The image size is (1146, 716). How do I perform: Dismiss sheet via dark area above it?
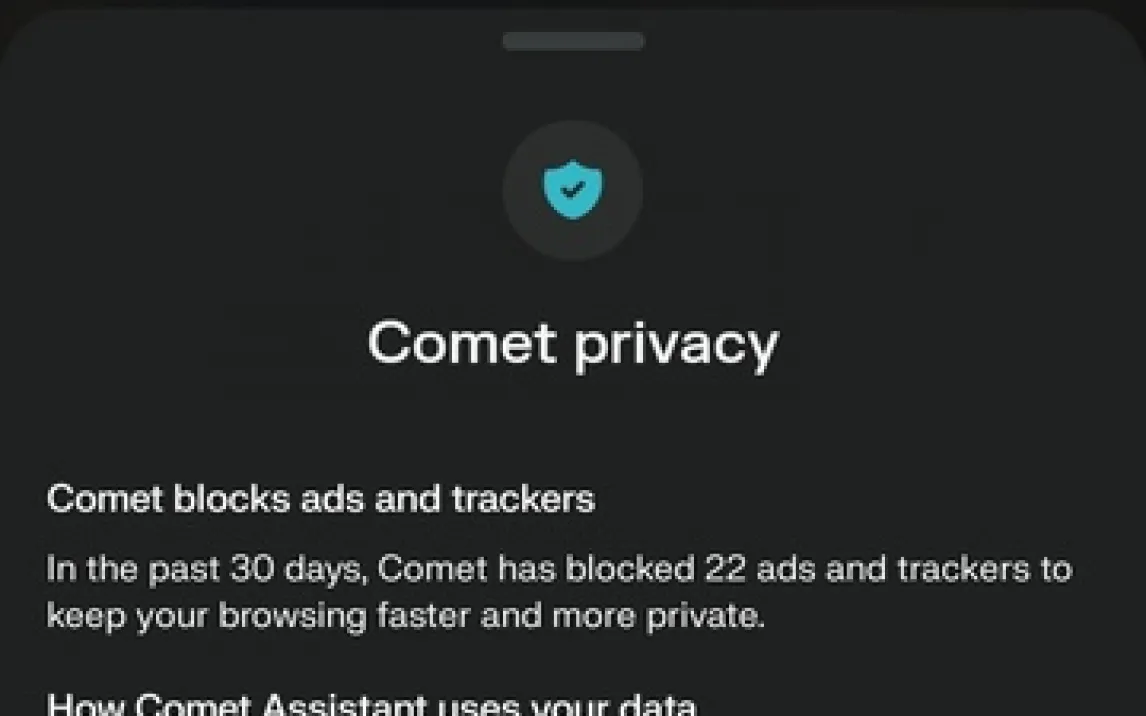(573, 5)
